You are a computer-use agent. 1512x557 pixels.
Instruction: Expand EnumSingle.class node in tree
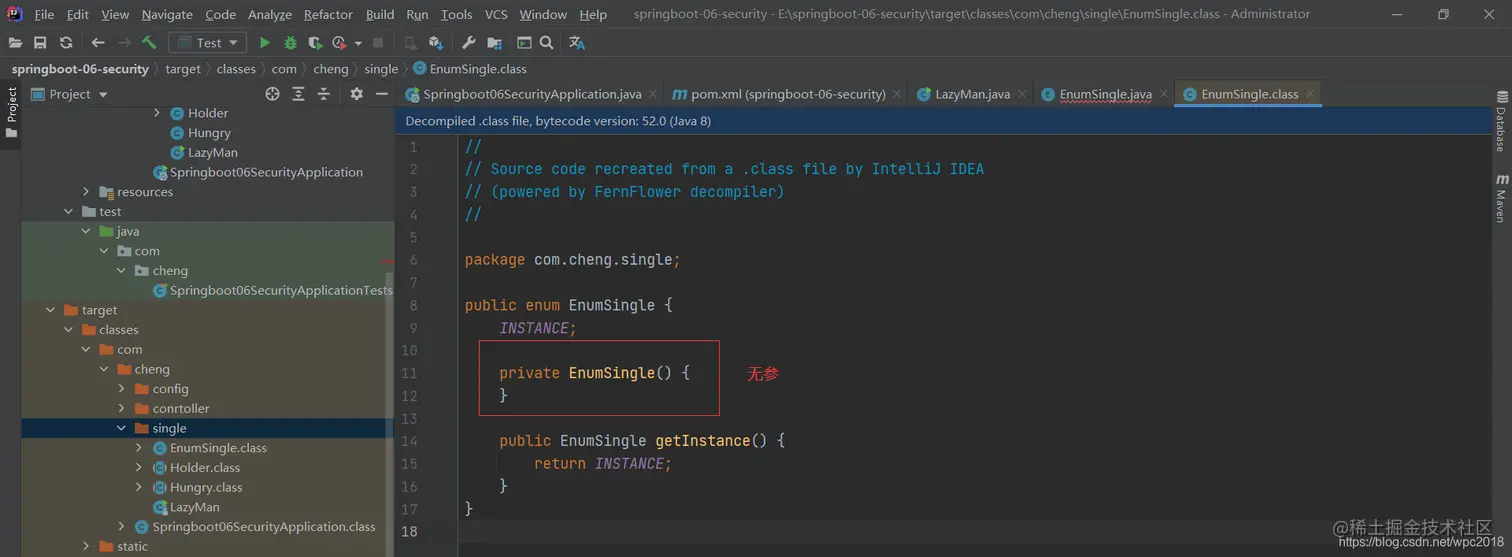tap(139, 448)
